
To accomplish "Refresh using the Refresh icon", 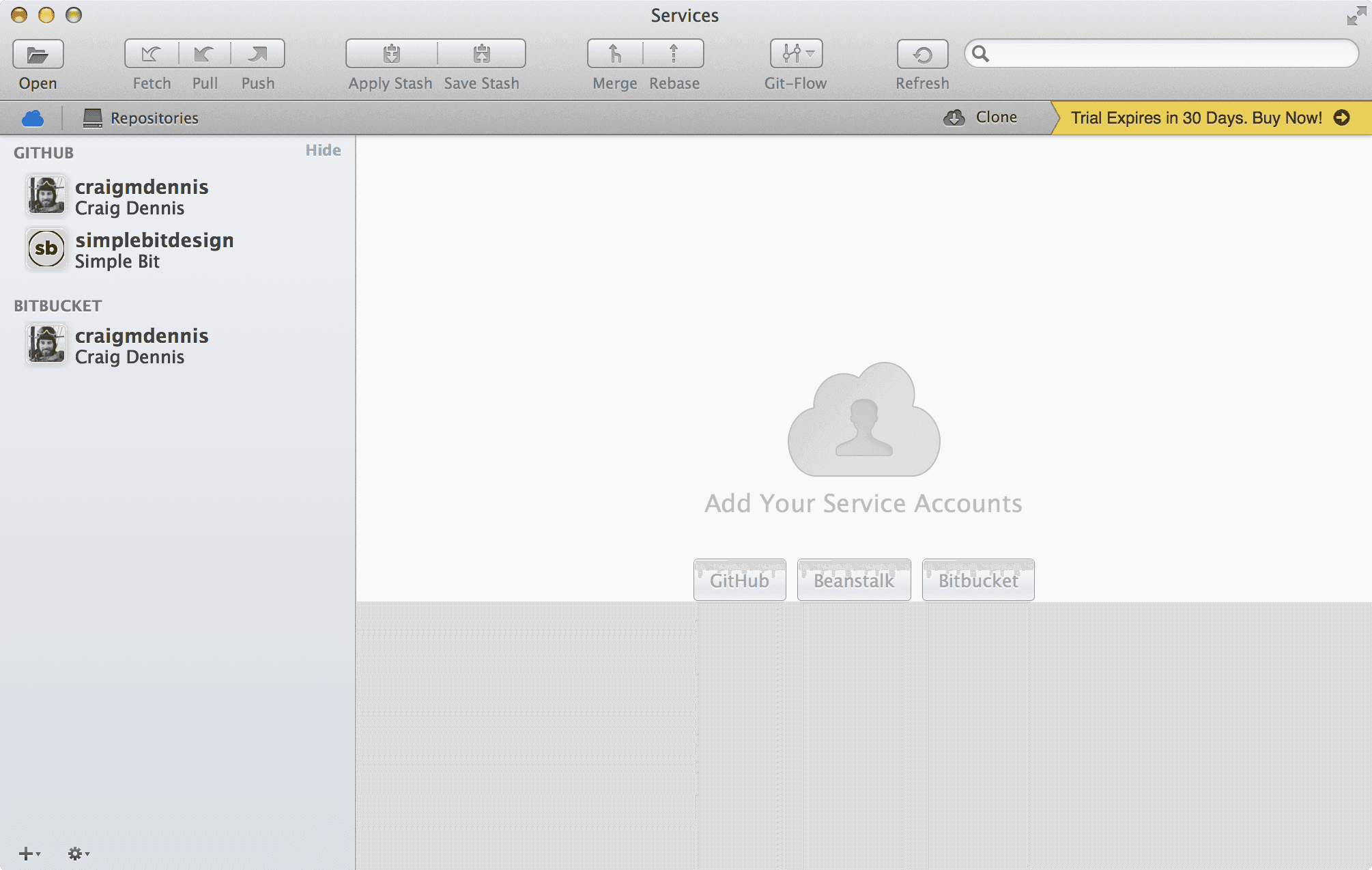I will [x=923, y=54].
